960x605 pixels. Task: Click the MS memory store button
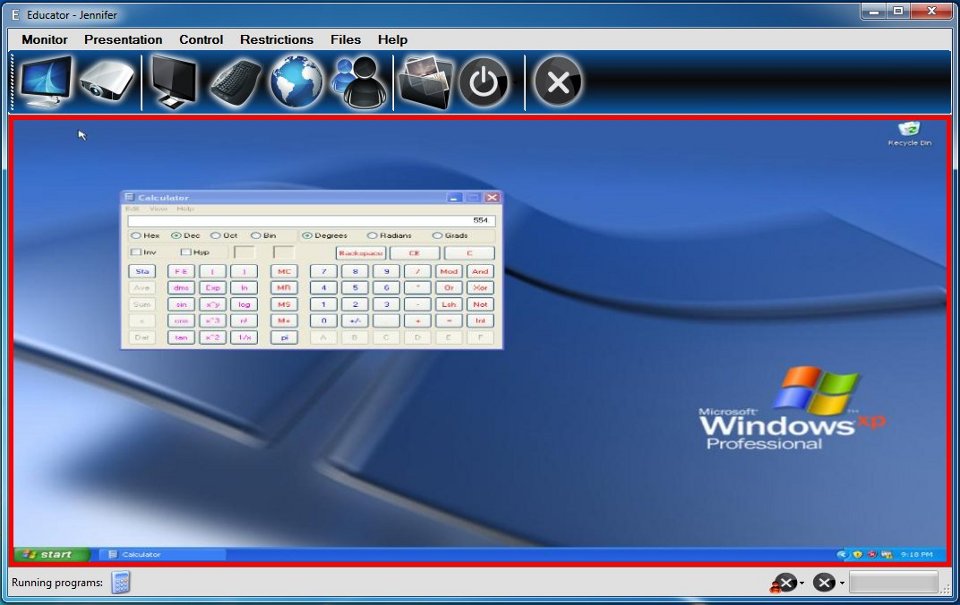click(x=284, y=304)
